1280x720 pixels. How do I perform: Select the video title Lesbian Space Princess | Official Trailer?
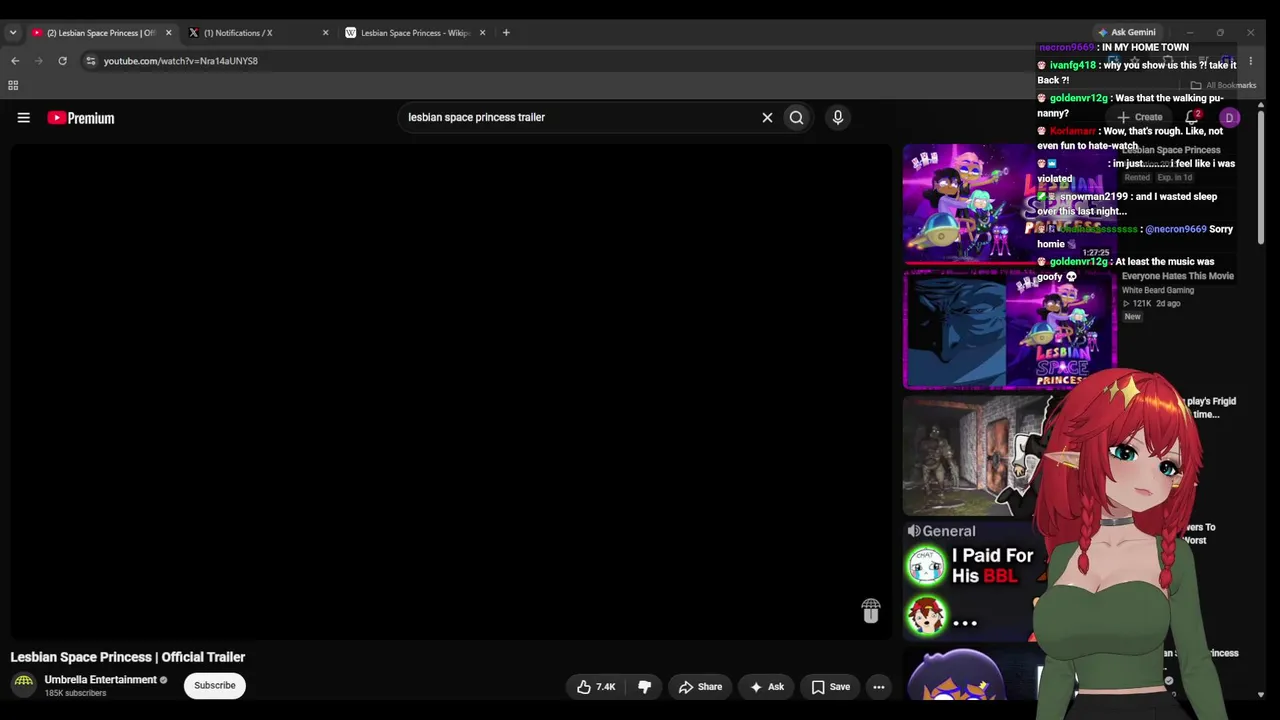point(128,657)
